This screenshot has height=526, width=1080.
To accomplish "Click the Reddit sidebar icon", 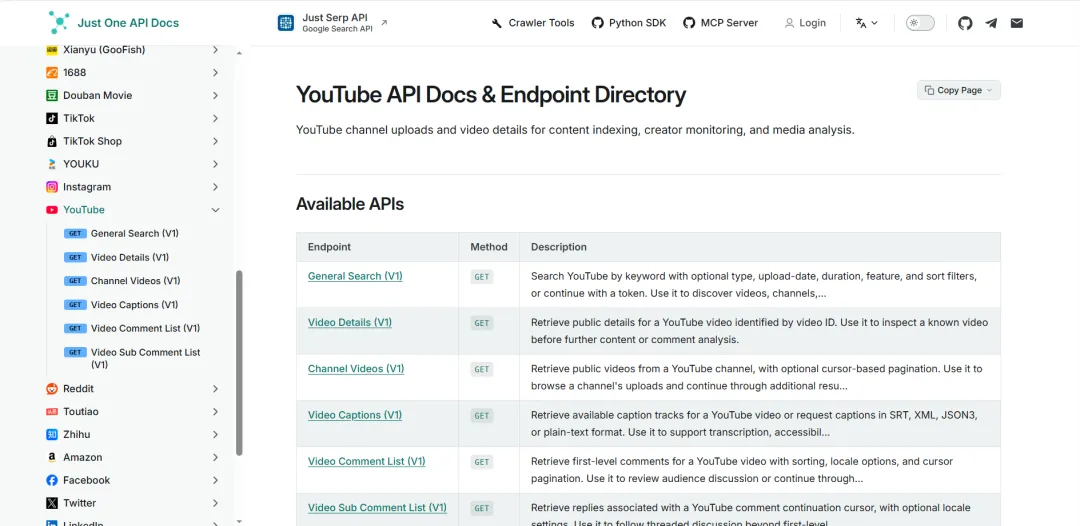I will coord(52,388).
